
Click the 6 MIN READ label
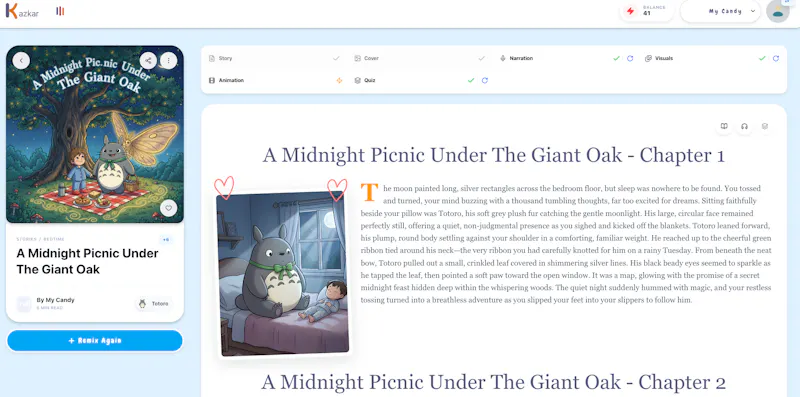pos(49,308)
